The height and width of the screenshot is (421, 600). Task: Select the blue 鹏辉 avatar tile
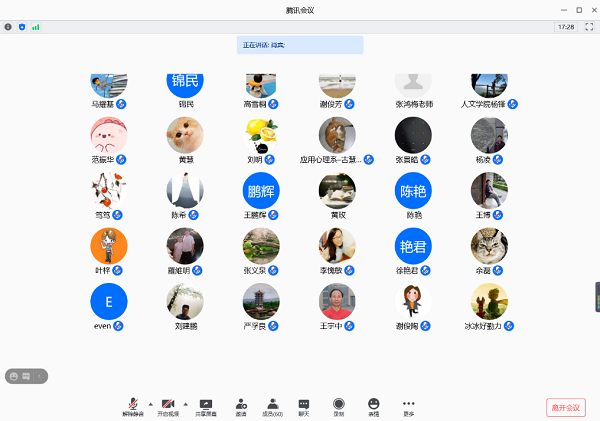click(260, 191)
